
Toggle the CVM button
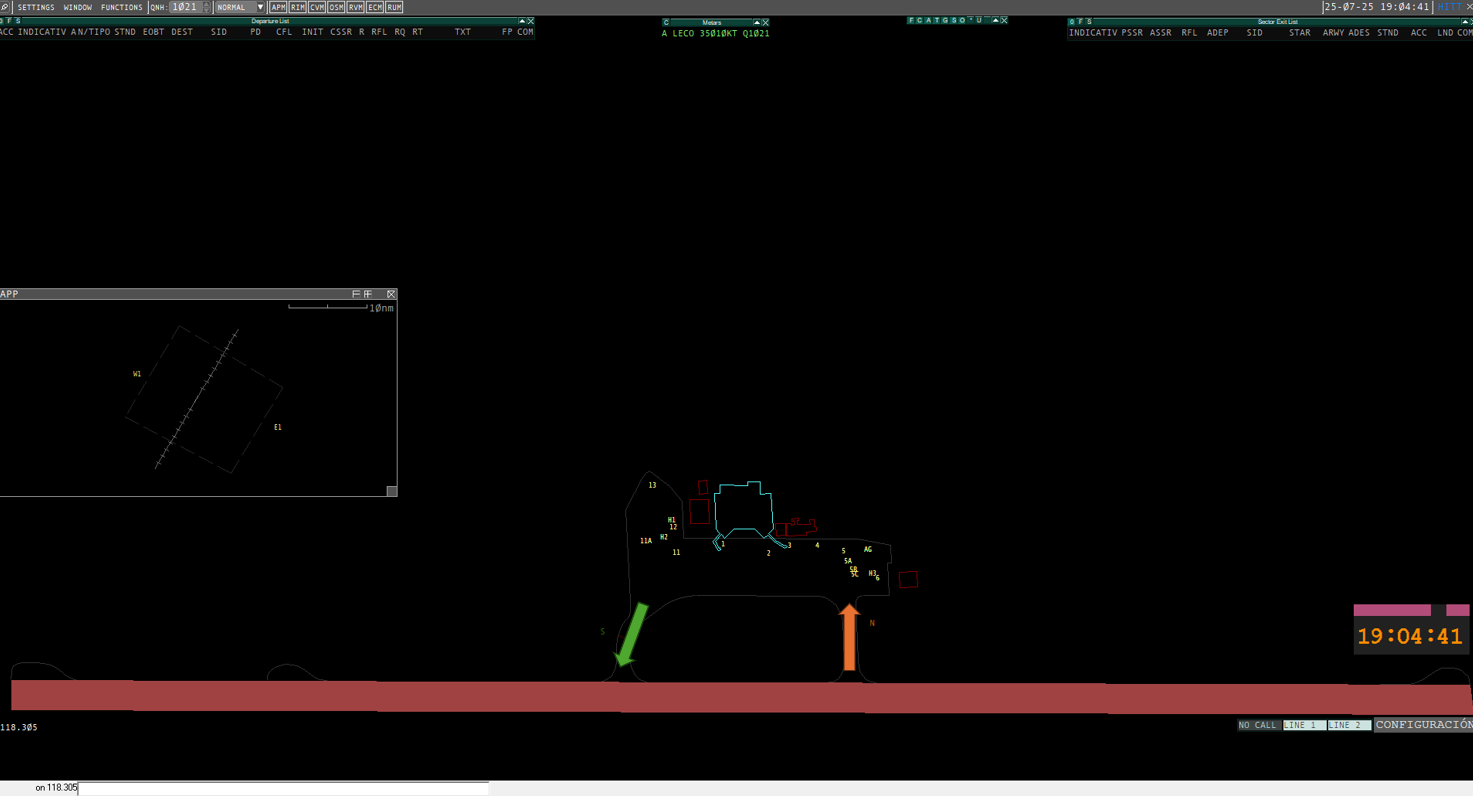coord(317,7)
